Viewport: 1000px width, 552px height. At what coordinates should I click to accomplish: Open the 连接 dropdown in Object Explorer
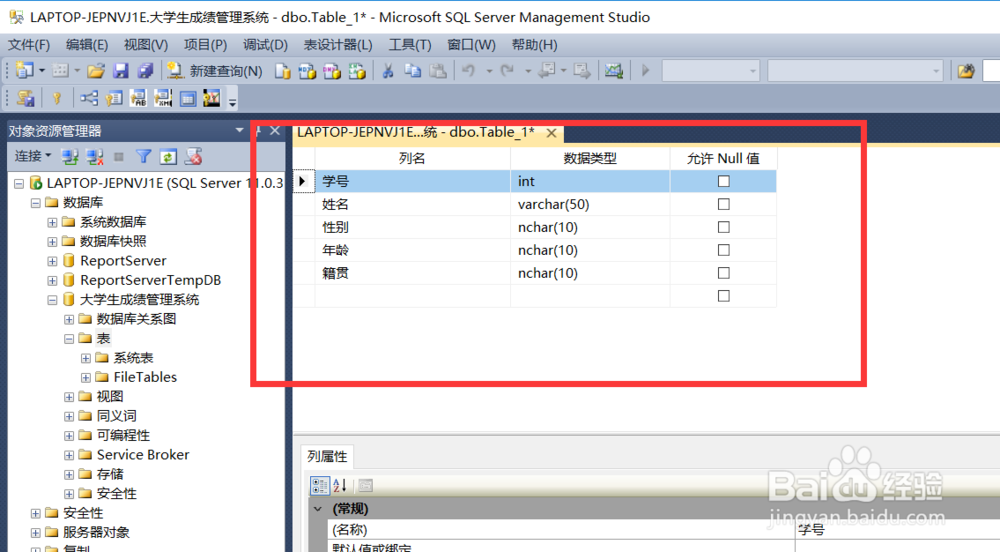(x=33, y=156)
